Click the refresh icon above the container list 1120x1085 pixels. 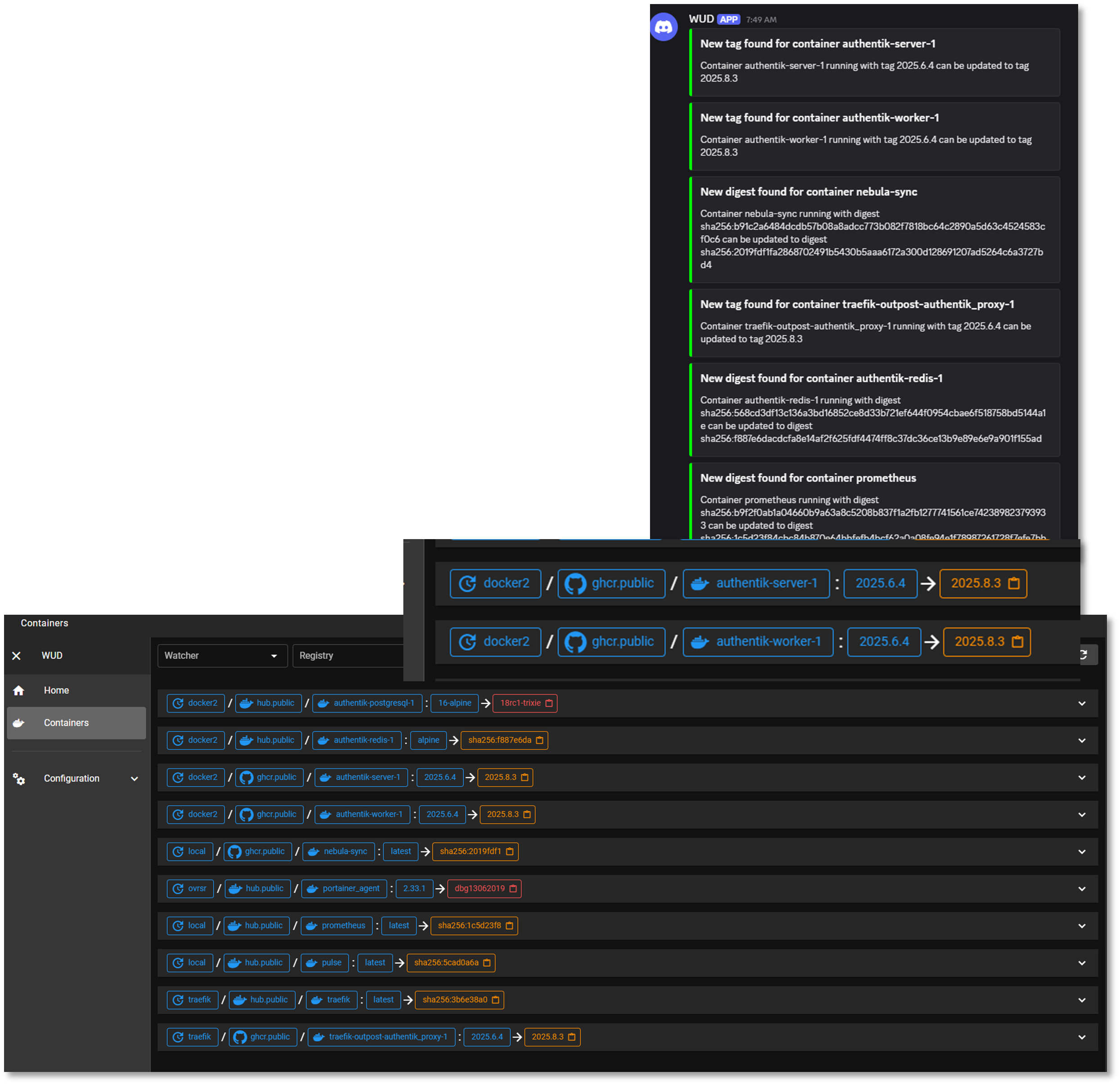1084,655
